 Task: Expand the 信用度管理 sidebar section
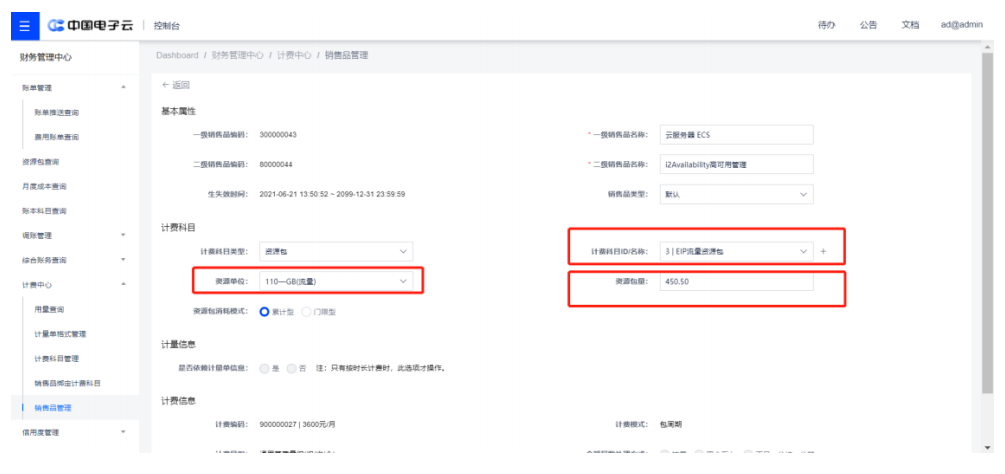tap(123, 433)
